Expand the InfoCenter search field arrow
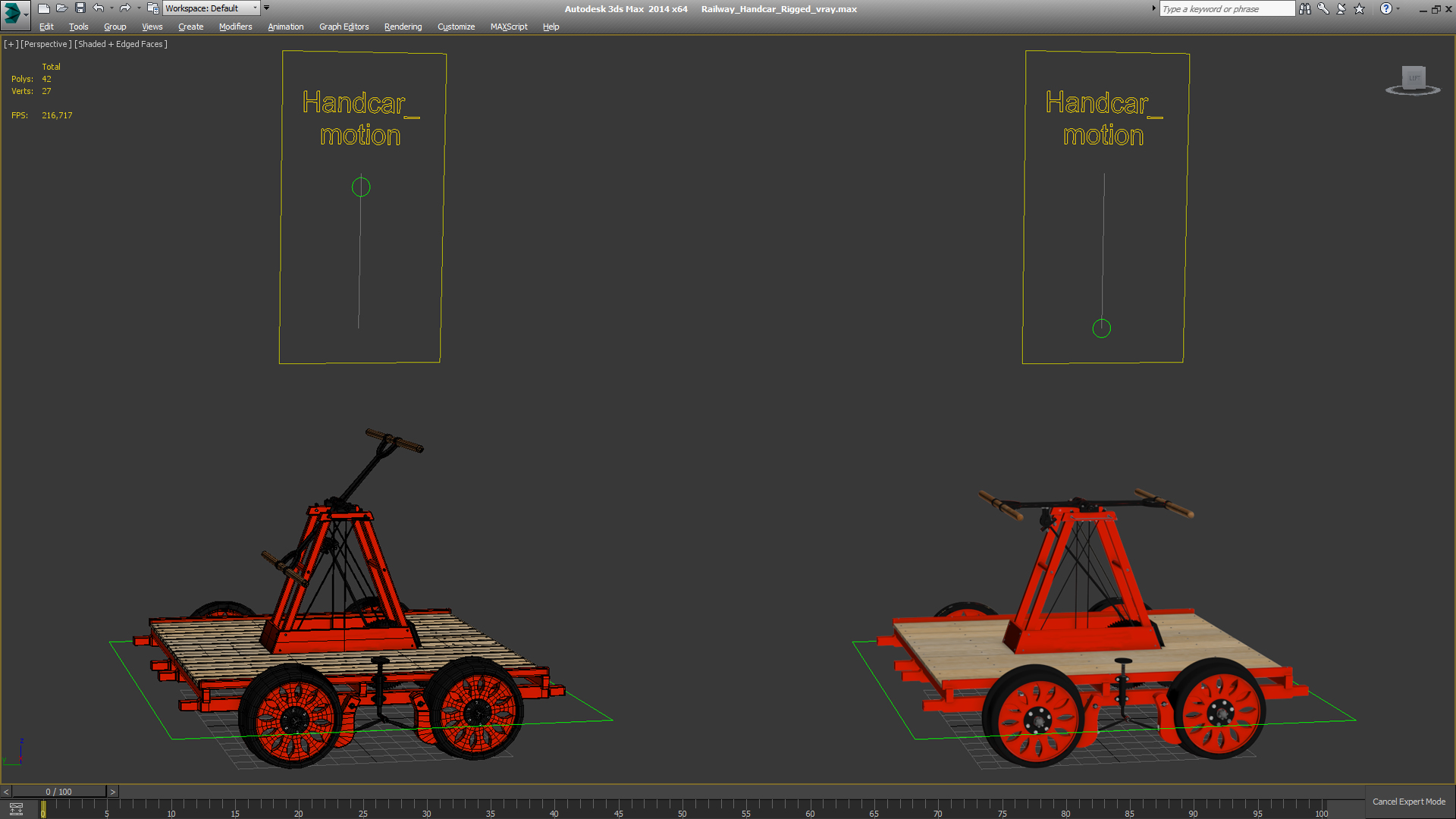 coord(1154,8)
